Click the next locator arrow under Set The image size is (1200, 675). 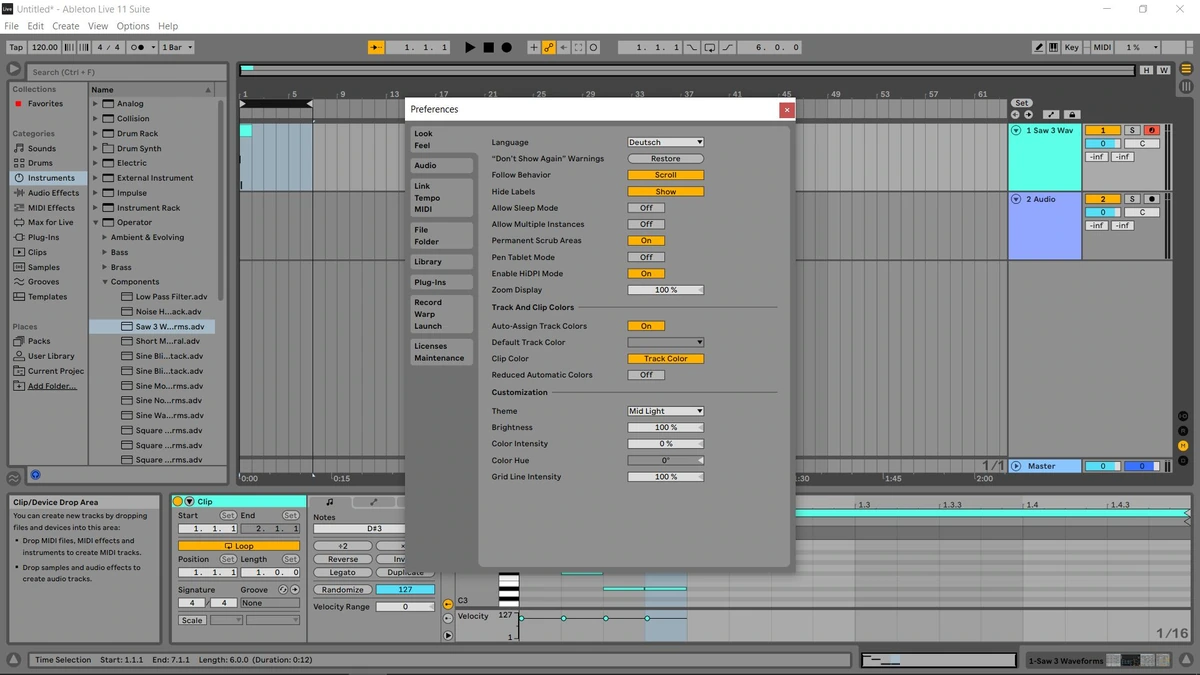(1028, 115)
